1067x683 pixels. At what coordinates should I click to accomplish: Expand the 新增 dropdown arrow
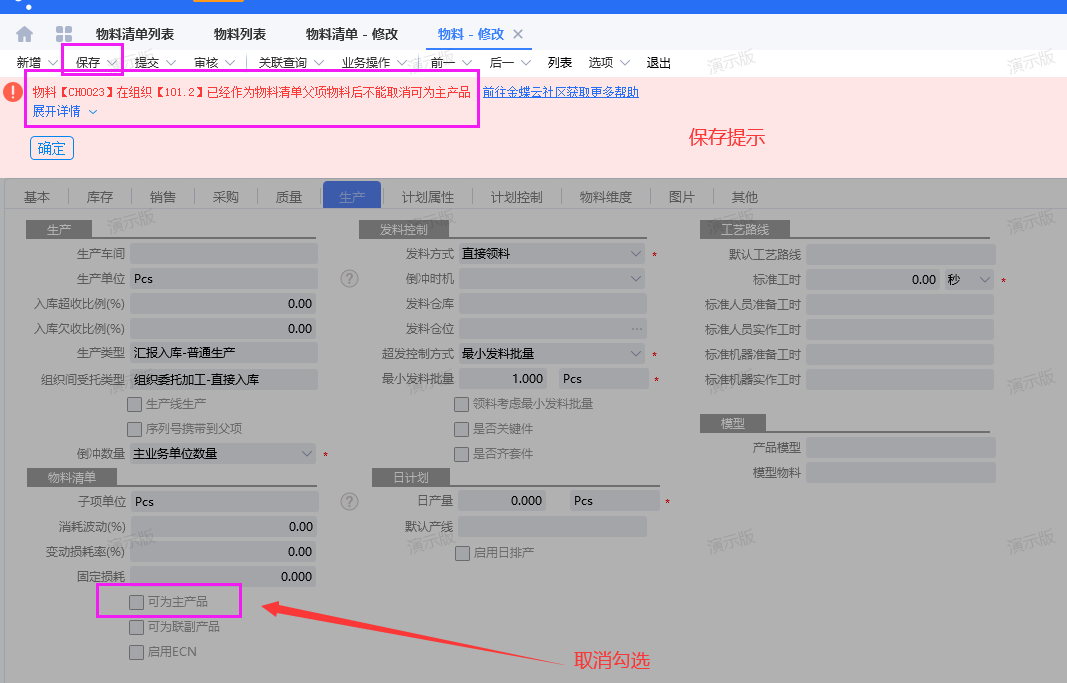point(52,63)
